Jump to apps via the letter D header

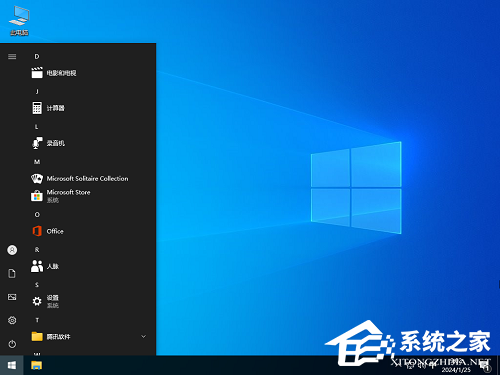tap(37, 56)
